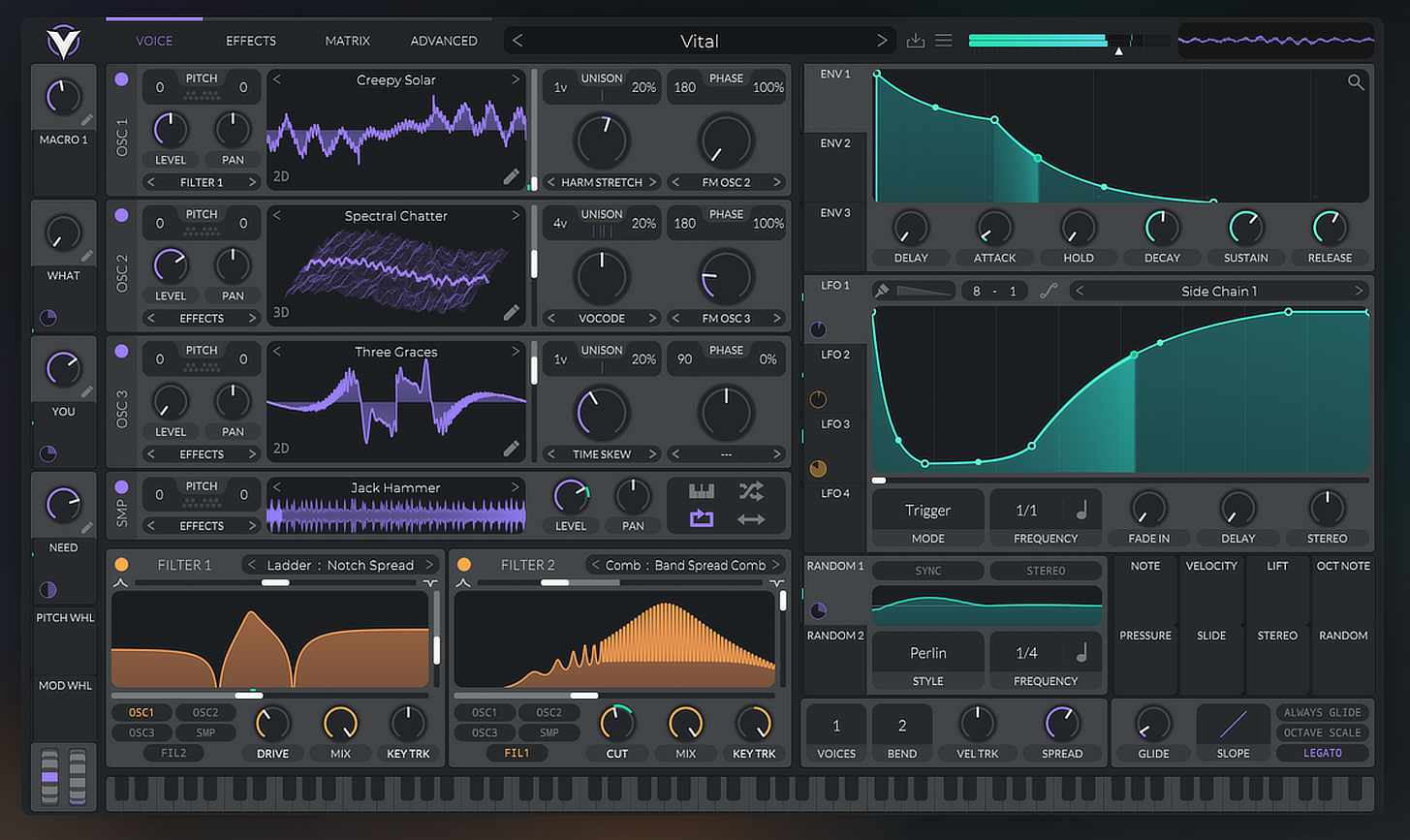Switch to the VOICE tab

[154, 41]
